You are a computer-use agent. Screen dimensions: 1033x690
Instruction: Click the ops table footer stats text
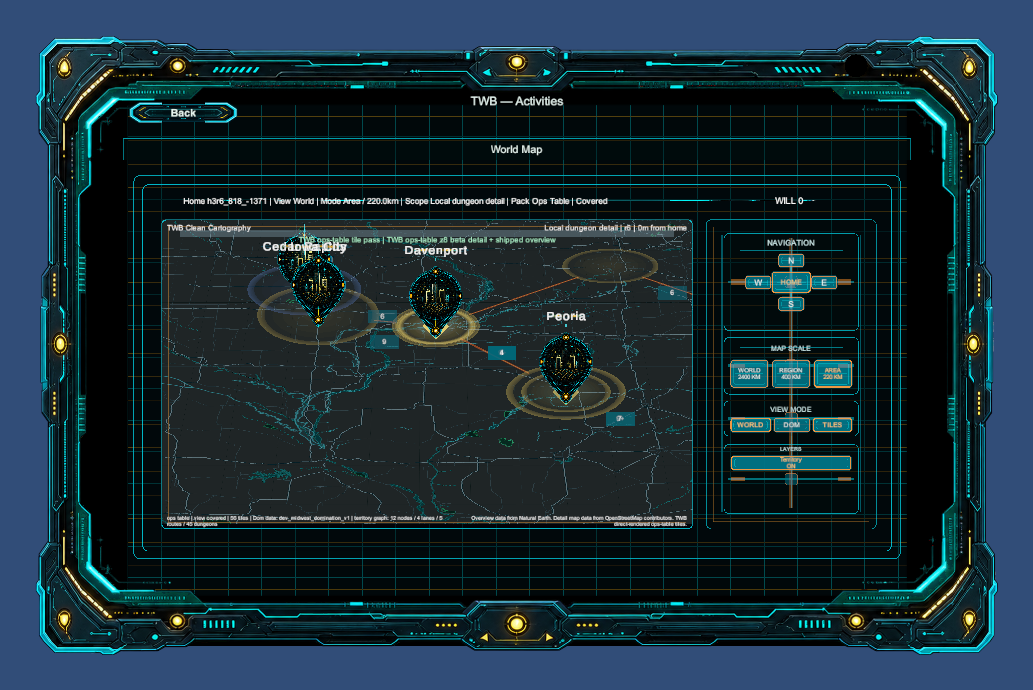304,521
